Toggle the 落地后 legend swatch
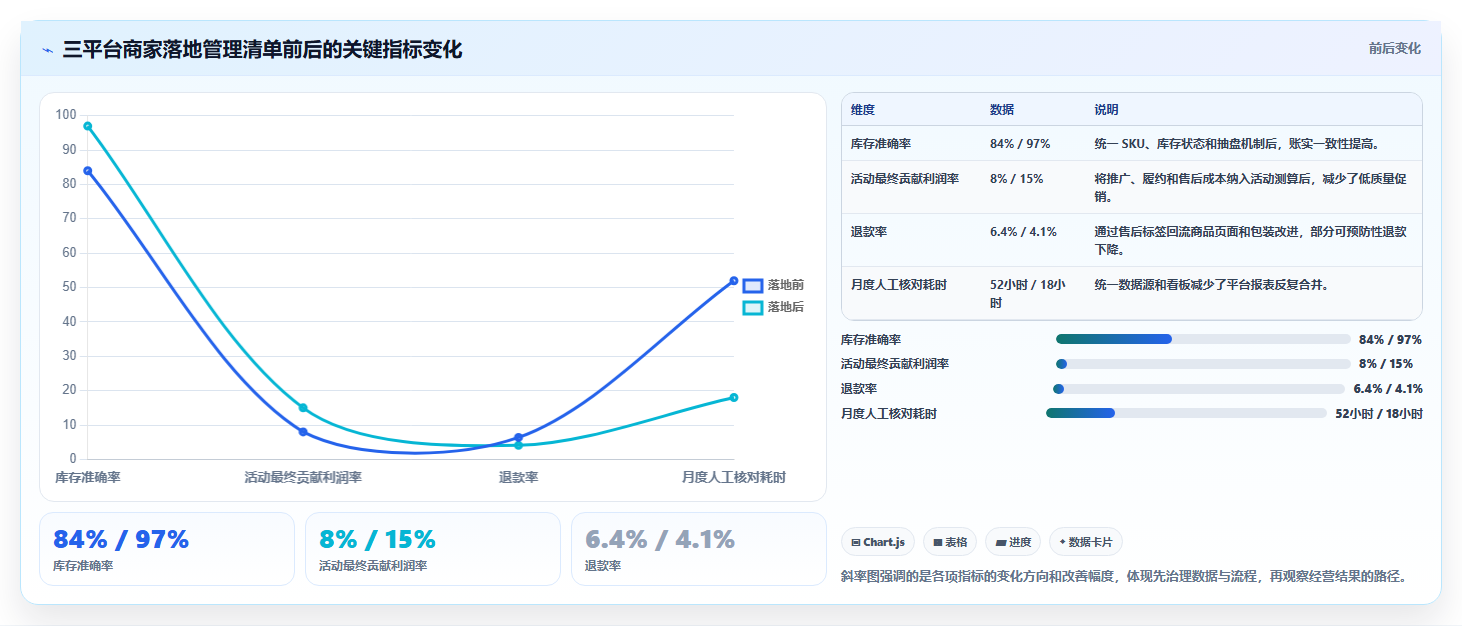 pos(752,307)
